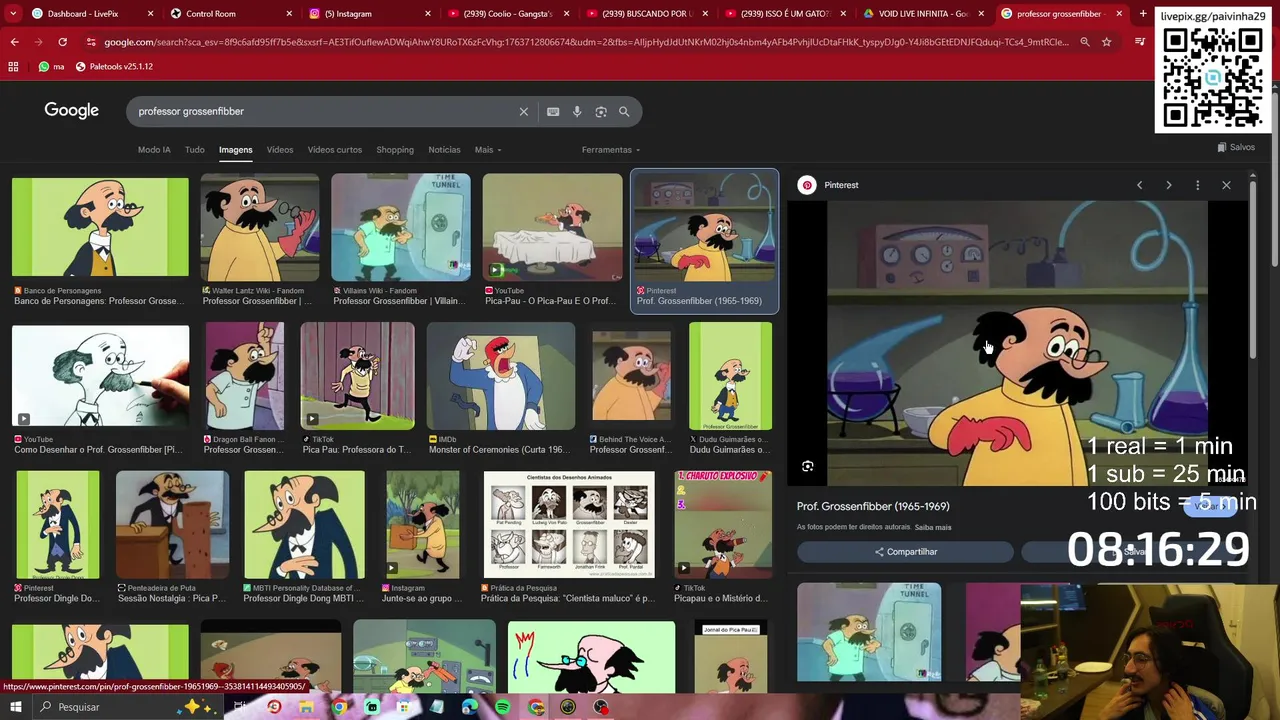Select the Imagens tab

pos(236,150)
